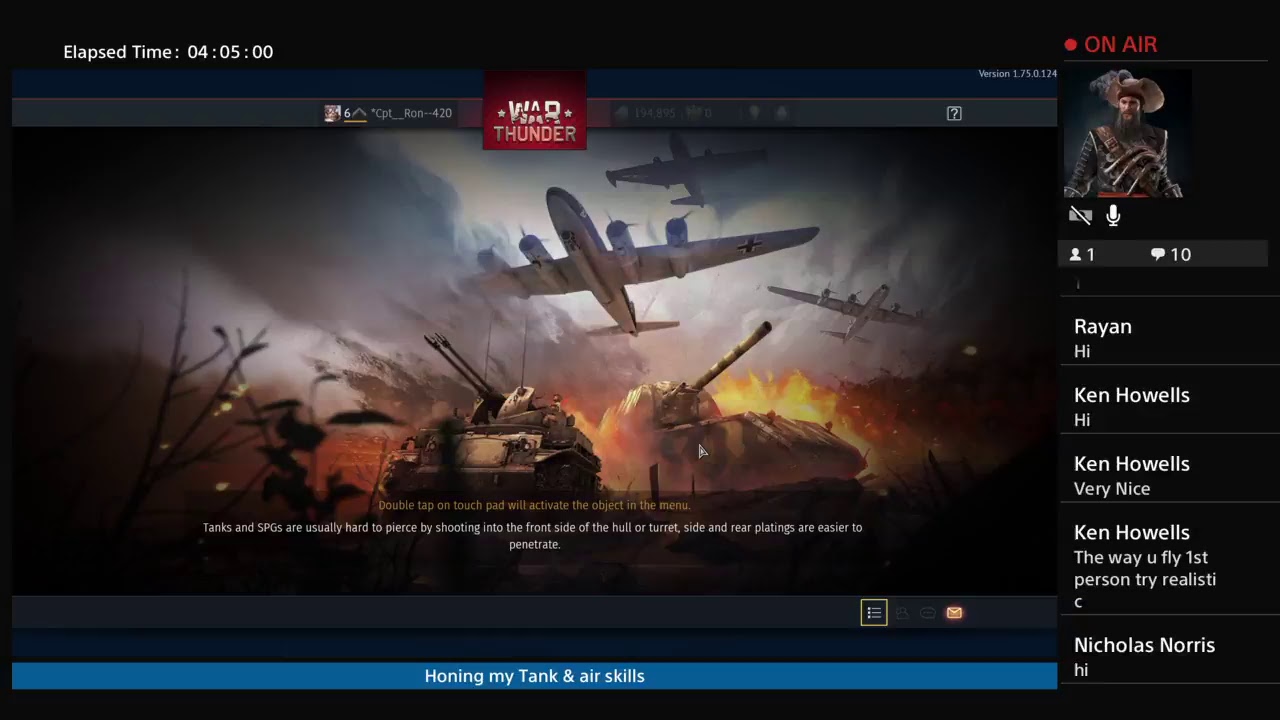This screenshot has width=1280, height=720.
Task: Open the contacts people icon in bottom bar
Action: [x=902, y=613]
